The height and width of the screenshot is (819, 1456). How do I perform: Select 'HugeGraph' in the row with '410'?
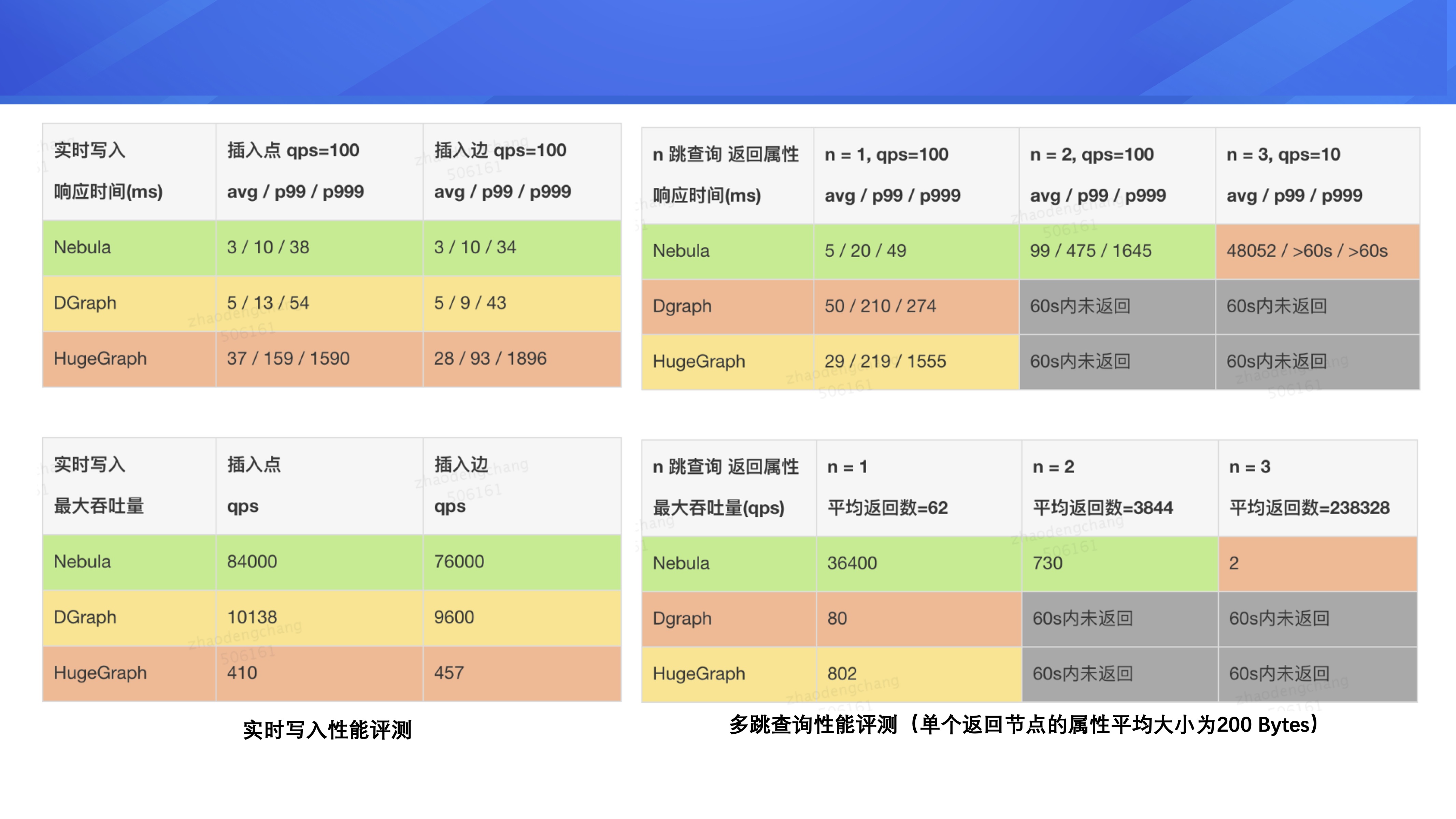(100, 673)
